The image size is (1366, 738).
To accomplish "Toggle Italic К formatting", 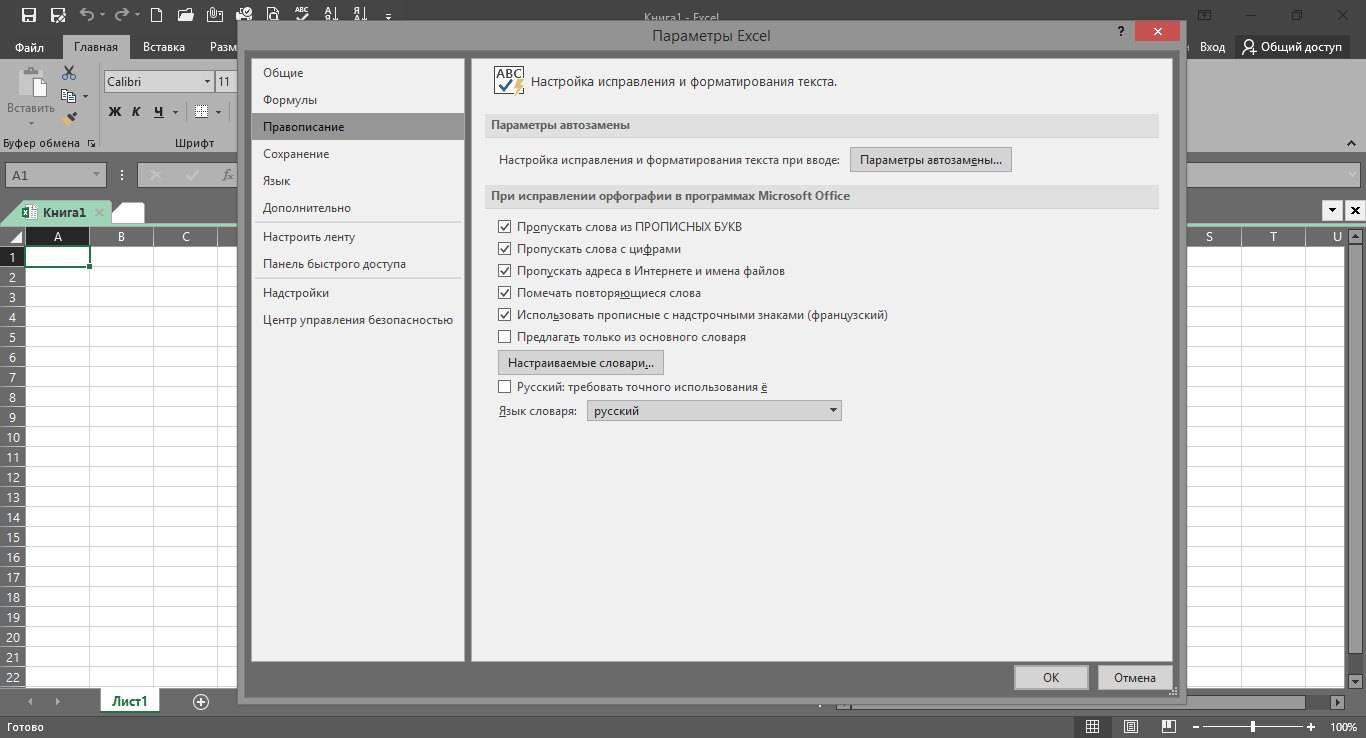I will tap(136, 112).
